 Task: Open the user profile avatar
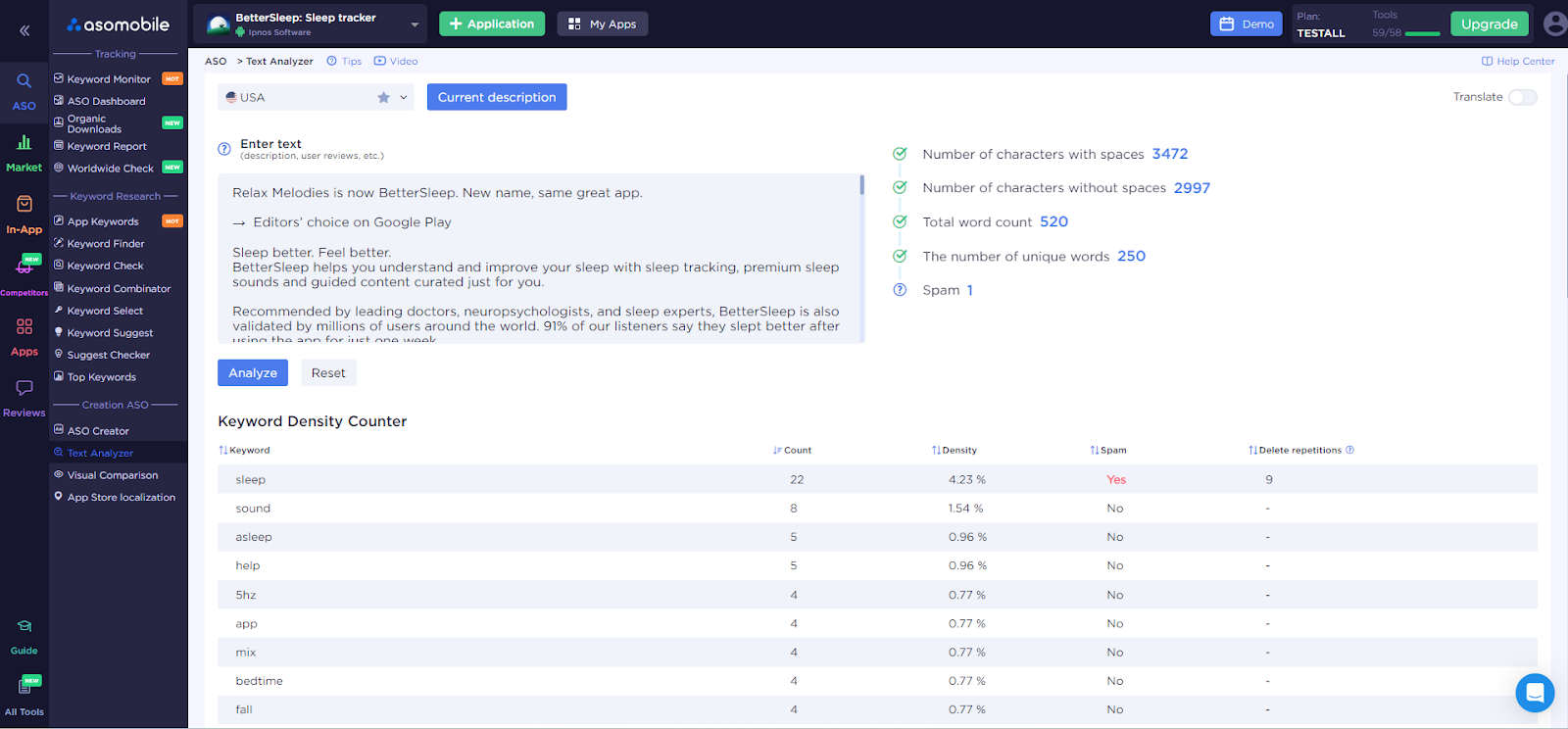(1554, 24)
